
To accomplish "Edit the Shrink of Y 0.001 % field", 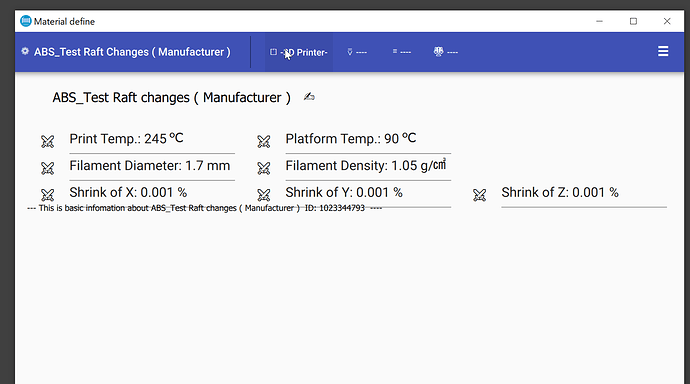I will (368, 194).
